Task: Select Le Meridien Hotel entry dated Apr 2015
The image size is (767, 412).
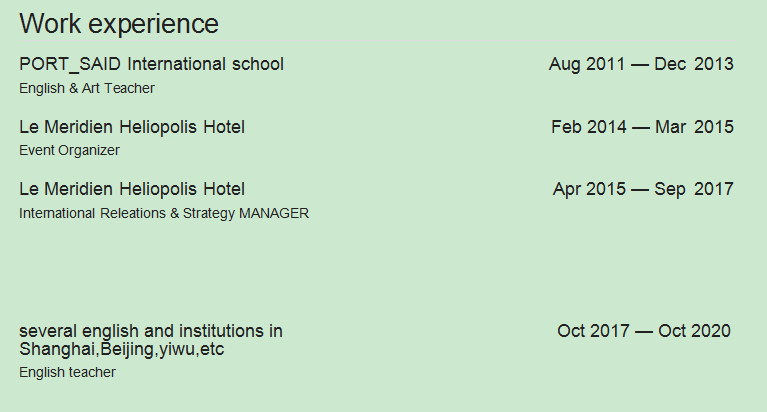Action: click(132, 189)
